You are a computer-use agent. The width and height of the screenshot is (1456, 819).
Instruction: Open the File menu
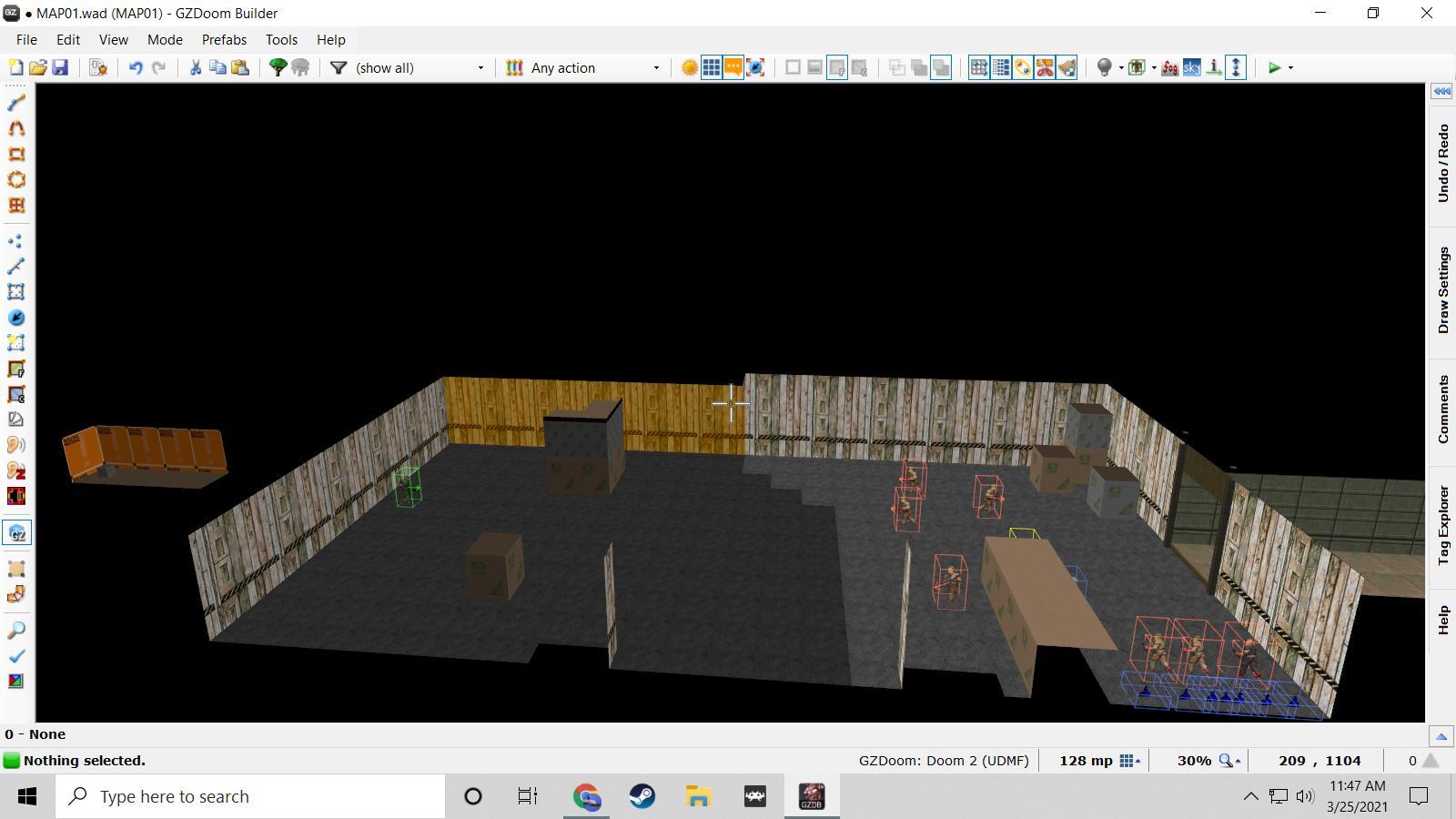(26, 40)
